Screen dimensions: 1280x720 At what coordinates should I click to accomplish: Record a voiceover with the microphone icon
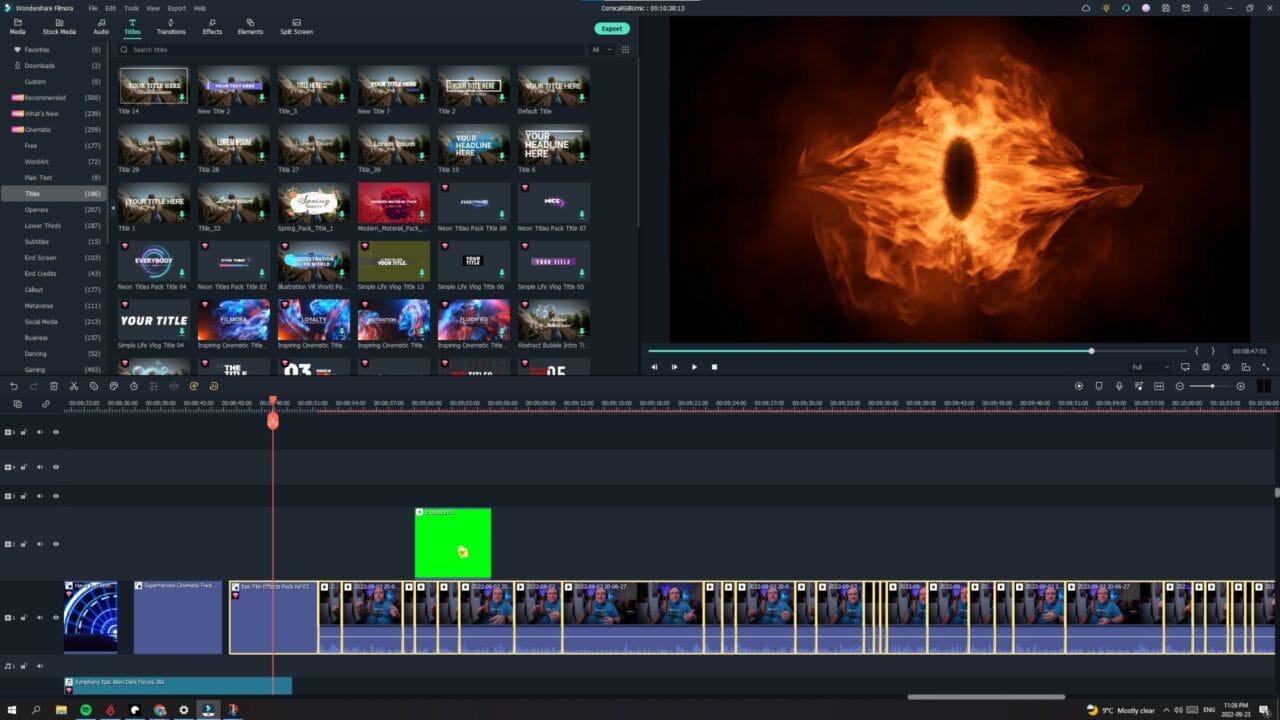click(1118, 386)
